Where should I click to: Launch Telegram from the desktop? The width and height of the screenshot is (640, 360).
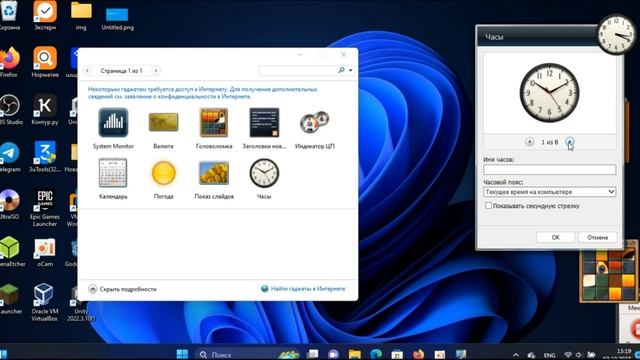tap(9, 156)
